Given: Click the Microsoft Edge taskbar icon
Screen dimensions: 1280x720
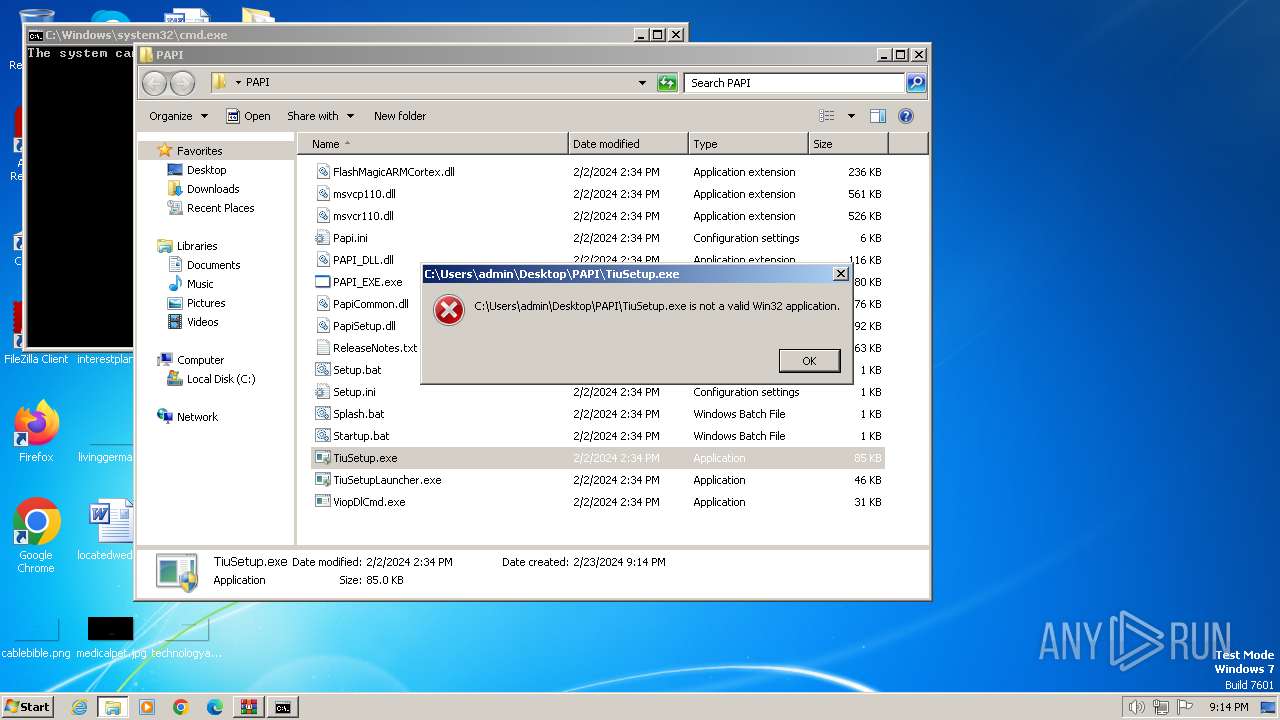Looking at the screenshot, I should [215, 707].
